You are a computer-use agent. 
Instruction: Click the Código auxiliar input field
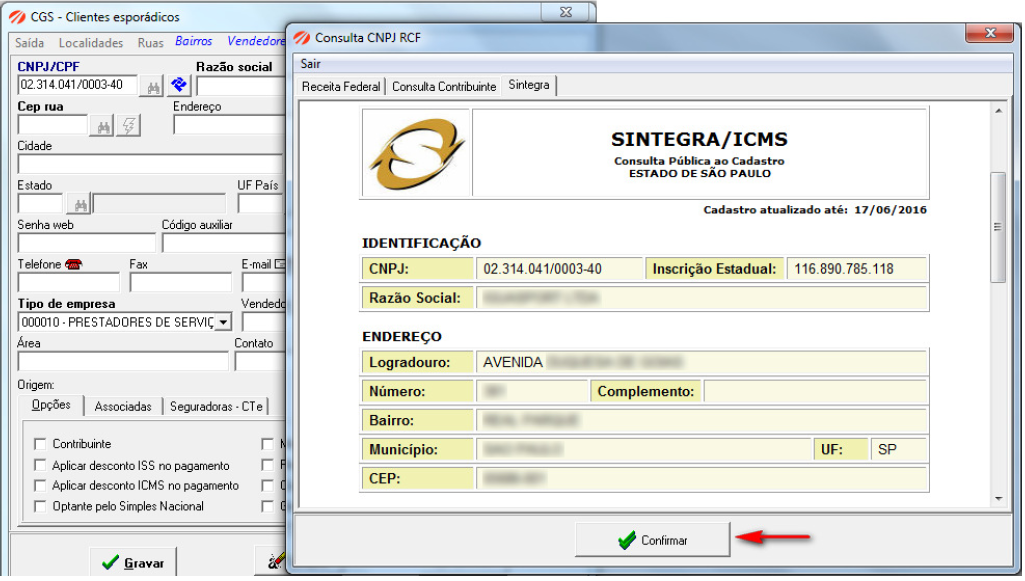tap(223, 242)
